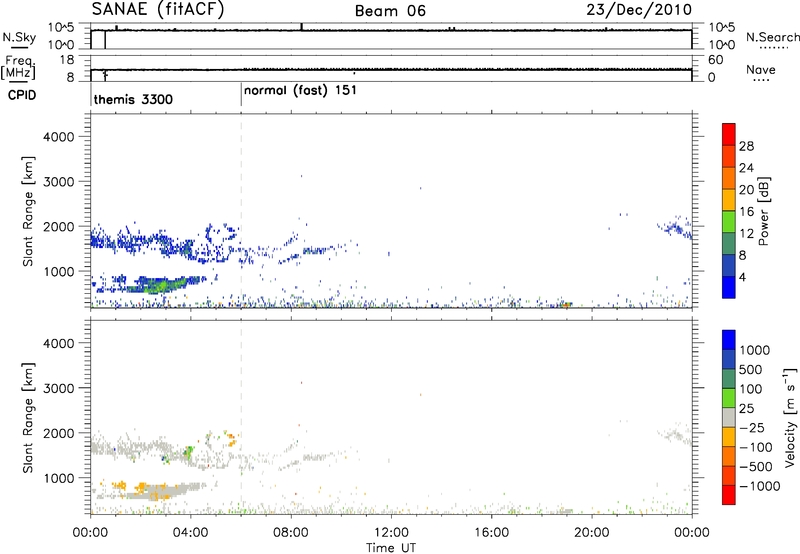This screenshot has width=800, height=554.
Task: Click the "N.Sky" legend label
Action: point(19,37)
